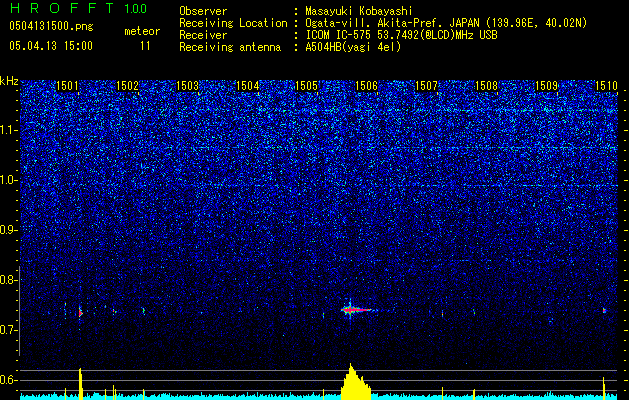This screenshot has height=400, width=629.
Task: Click the 0.9 kHz axis label
Action: (8, 230)
